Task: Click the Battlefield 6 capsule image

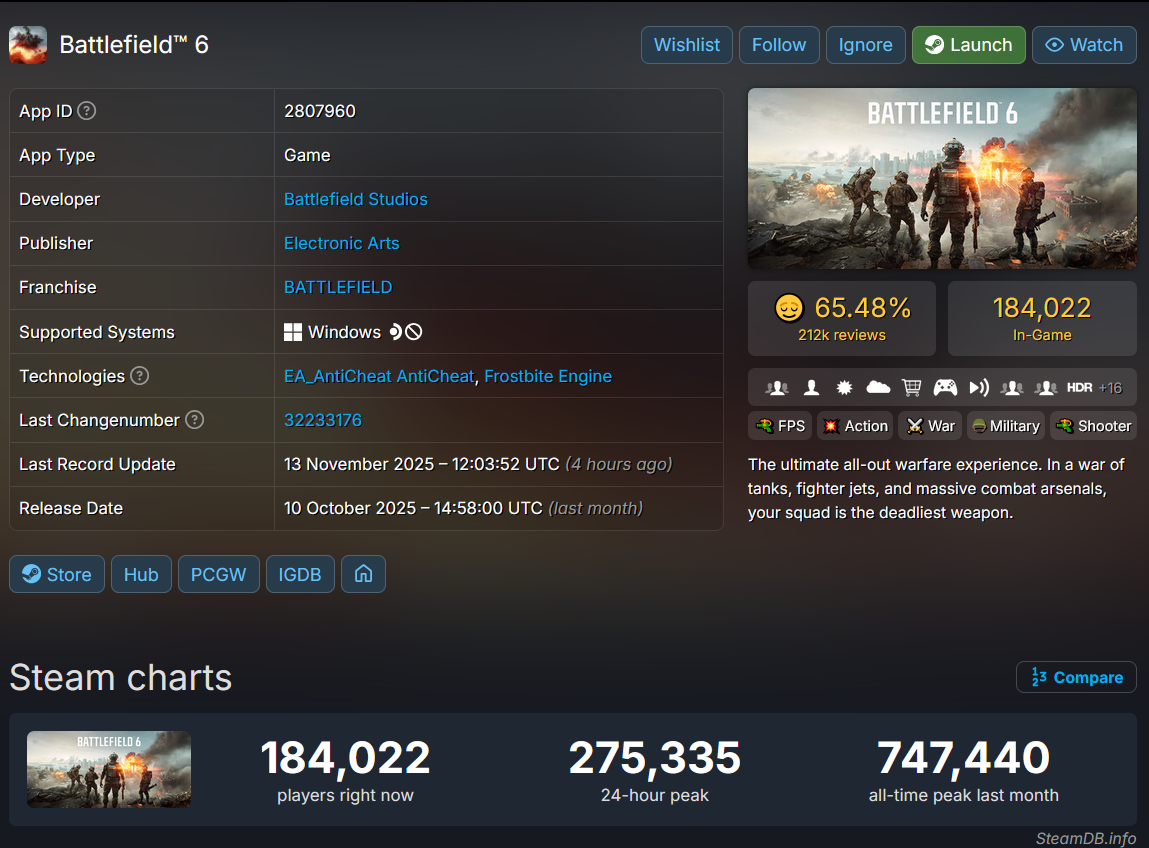Action: [942, 178]
